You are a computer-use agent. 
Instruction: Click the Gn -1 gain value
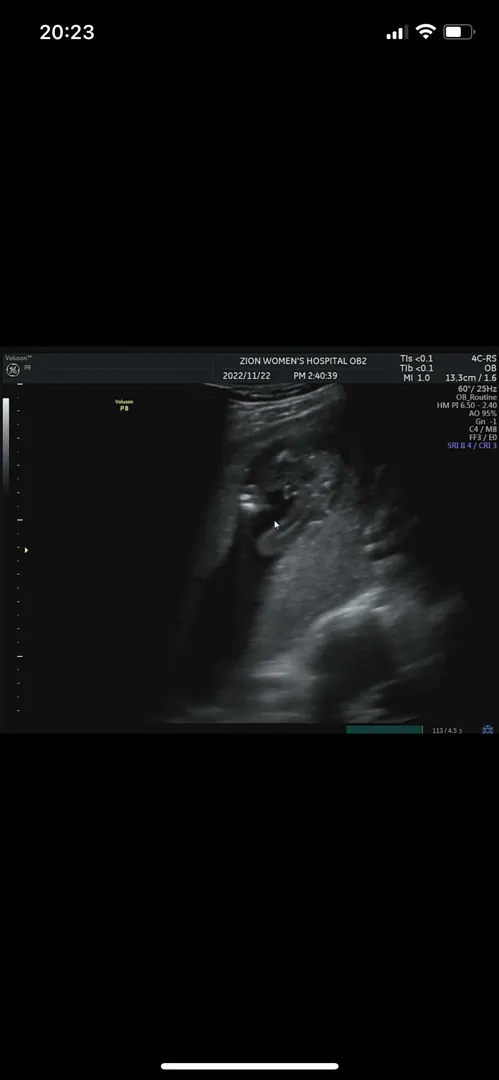[x=486, y=422]
